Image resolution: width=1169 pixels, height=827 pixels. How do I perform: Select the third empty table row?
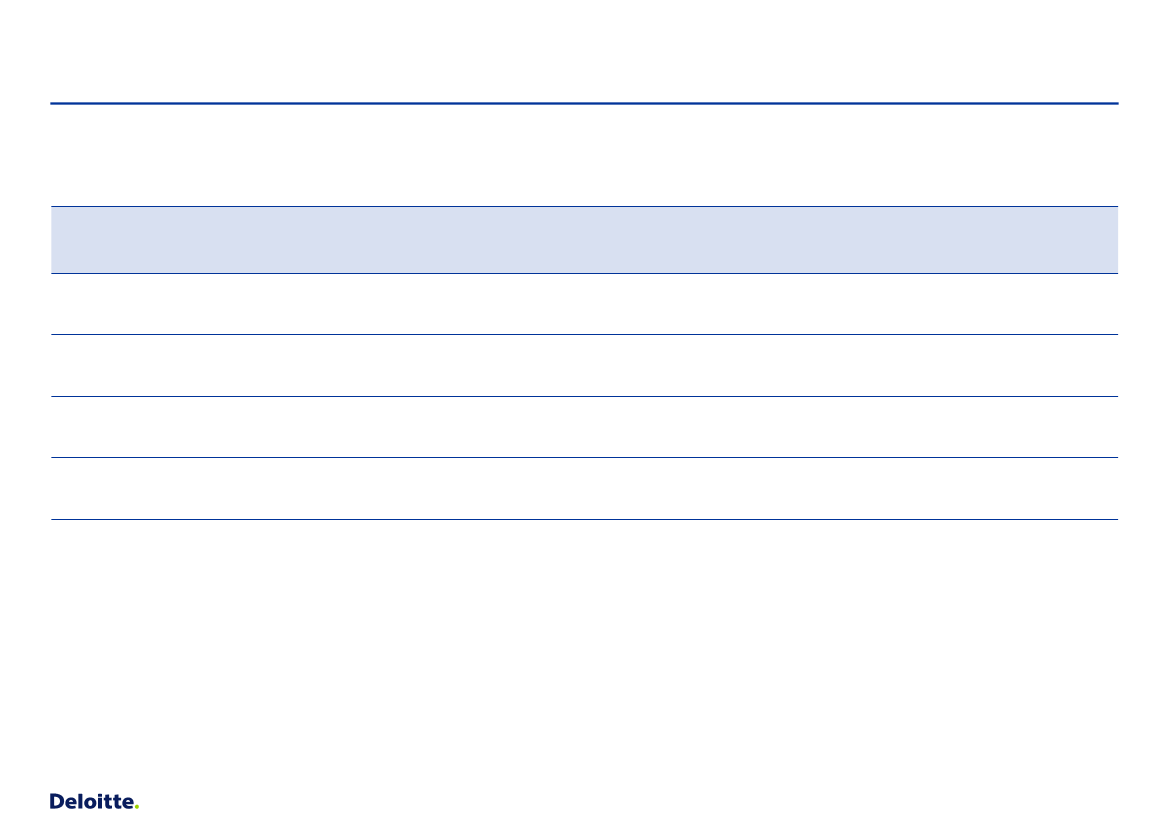point(584,427)
